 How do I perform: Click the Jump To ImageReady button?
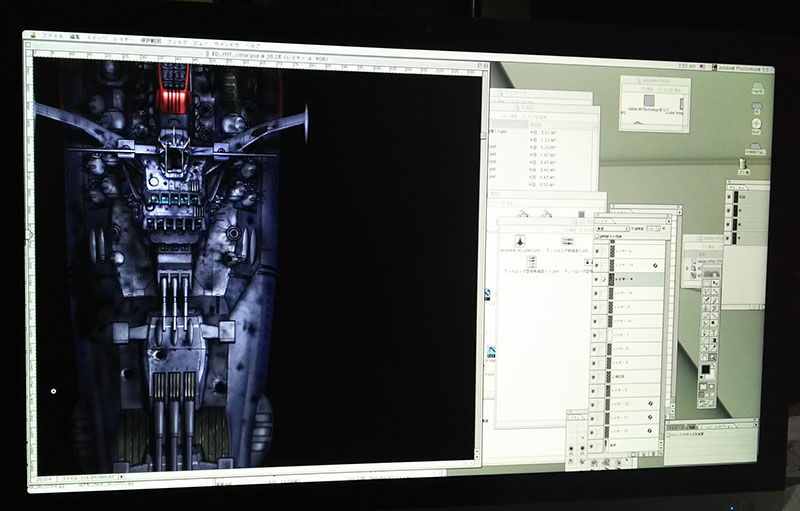pyautogui.click(x=707, y=403)
